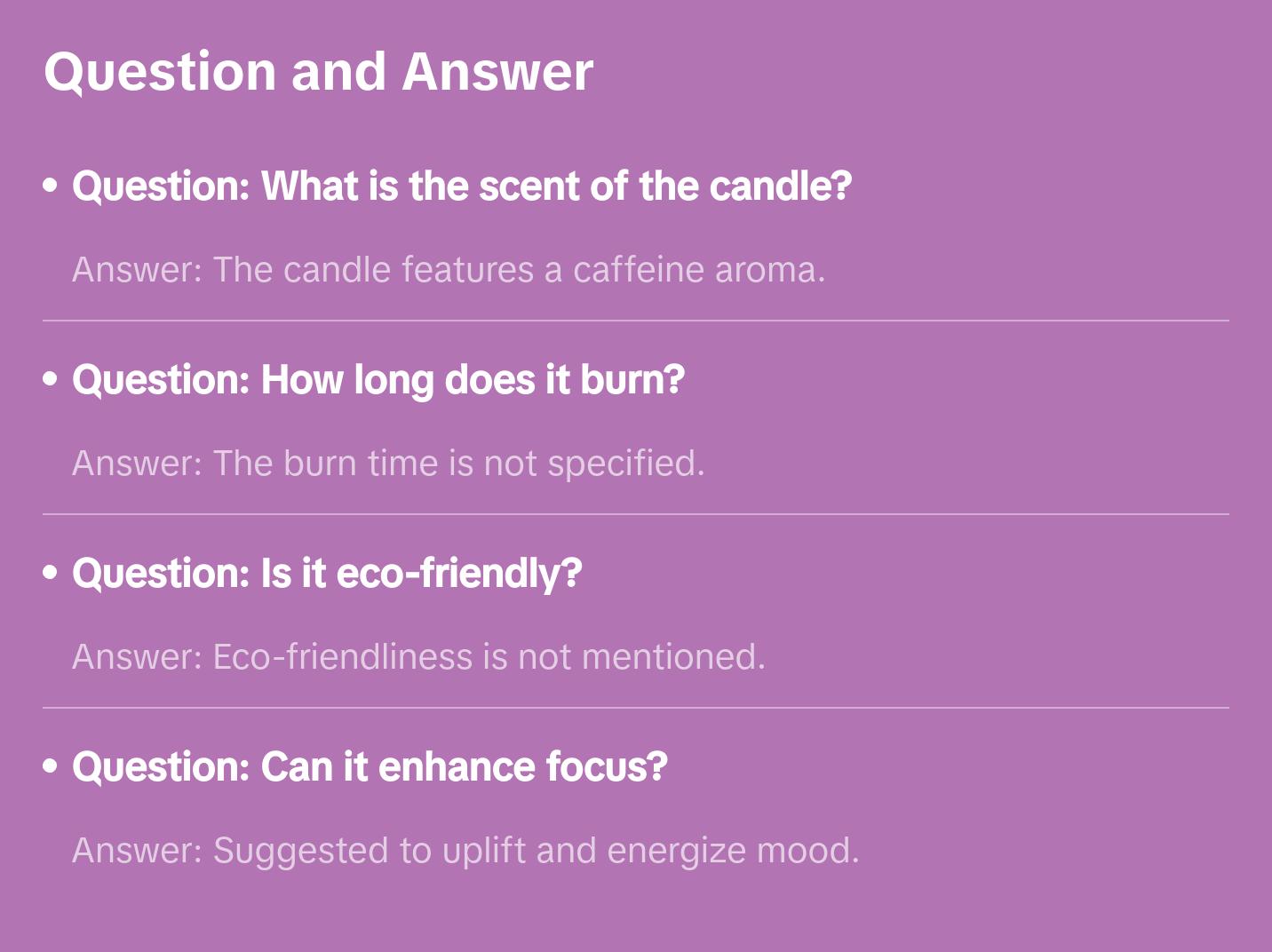Click the divider line under the burn time answer
This screenshot has width=1272, height=952.
pyautogui.click(x=636, y=514)
